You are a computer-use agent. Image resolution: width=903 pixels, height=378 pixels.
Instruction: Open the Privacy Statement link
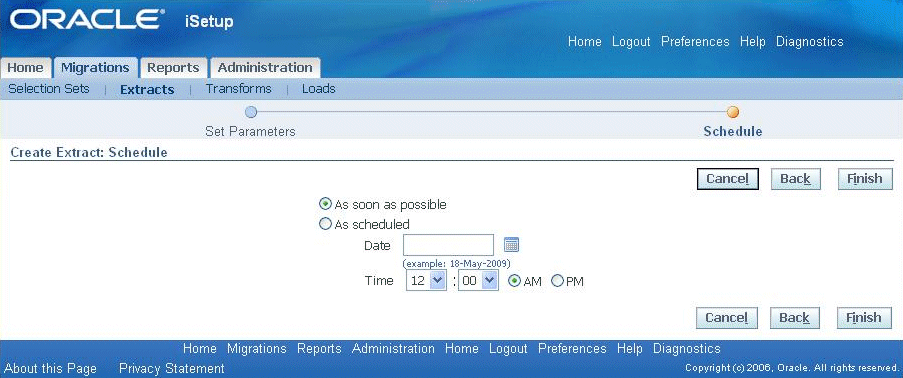click(x=172, y=368)
